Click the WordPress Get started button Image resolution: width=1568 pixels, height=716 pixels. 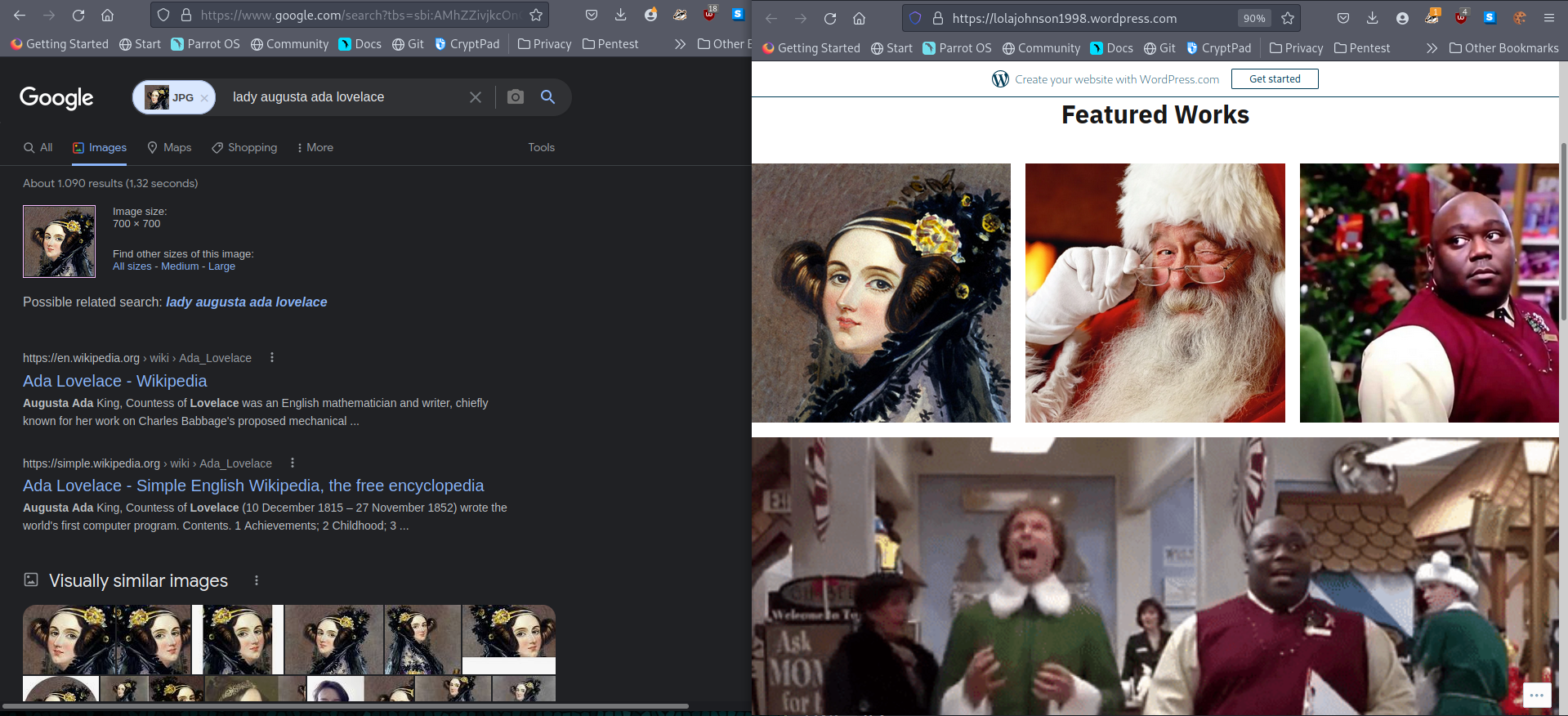click(x=1274, y=79)
